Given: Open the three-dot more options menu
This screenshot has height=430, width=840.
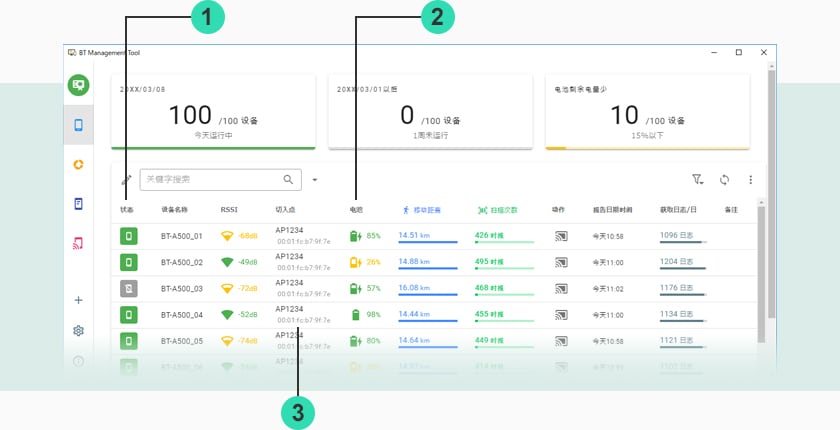Looking at the screenshot, I should (750, 180).
